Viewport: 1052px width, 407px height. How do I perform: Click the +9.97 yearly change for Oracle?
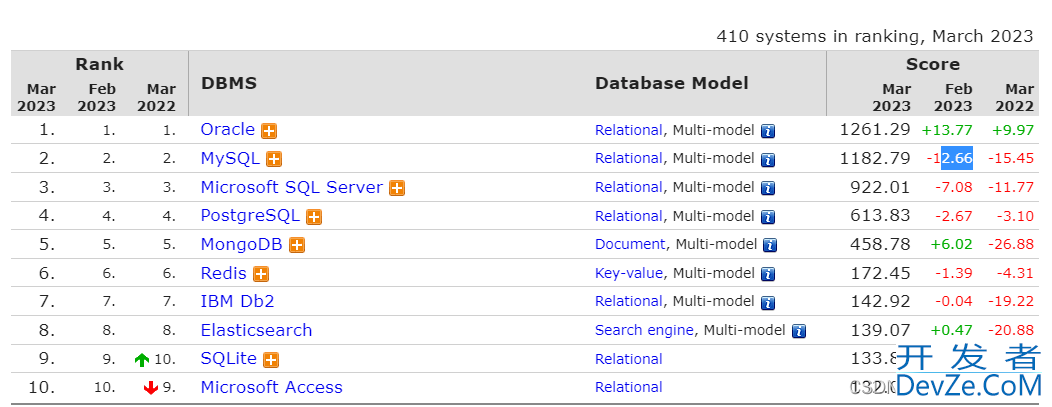point(1012,130)
